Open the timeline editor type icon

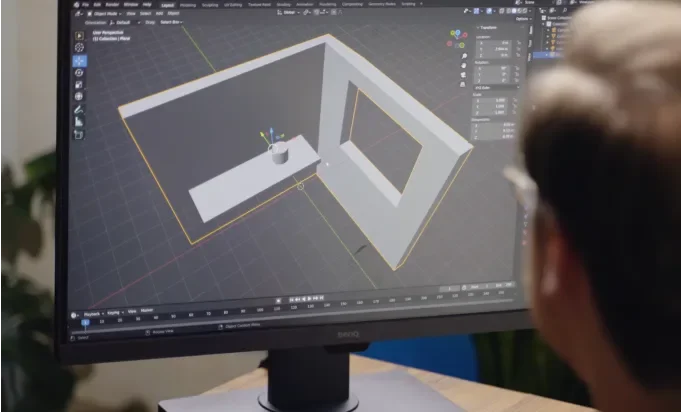point(74,315)
